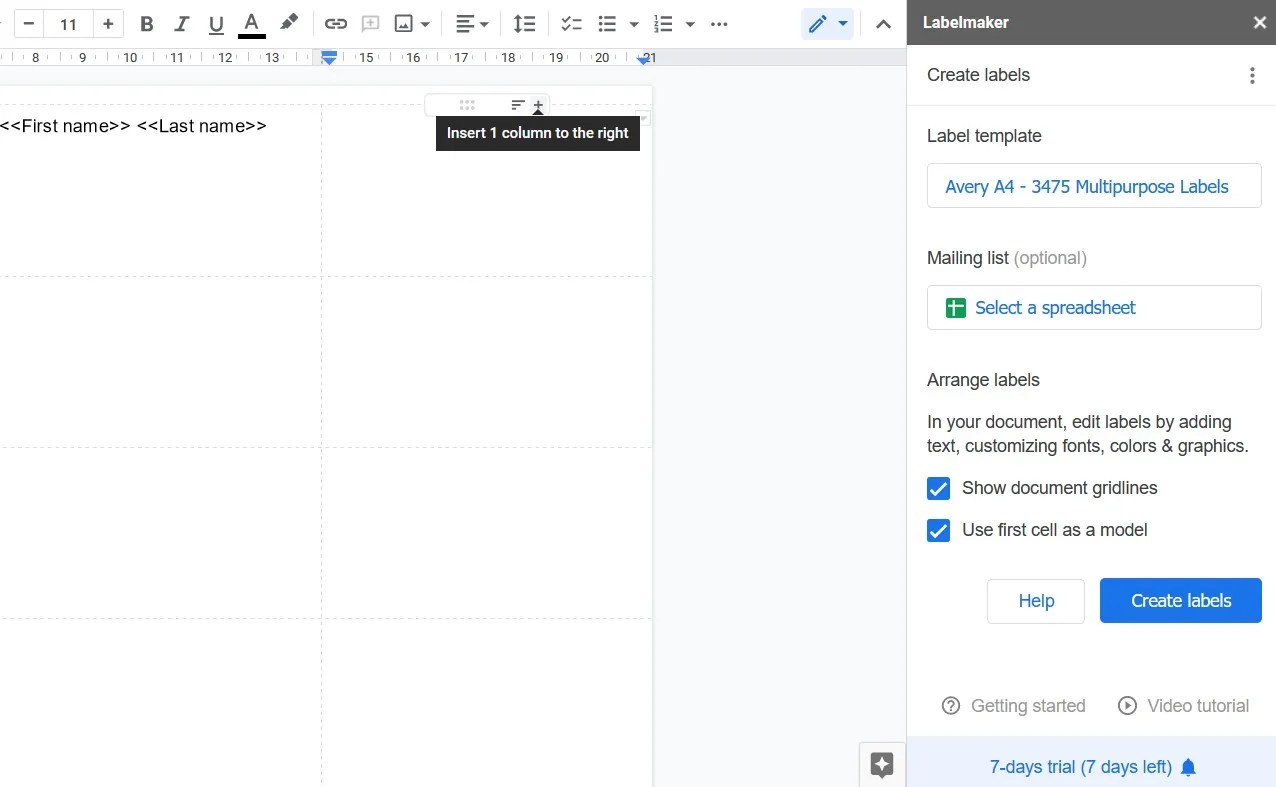Open the text alignment dropdown
1276x787 pixels.
pos(483,23)
